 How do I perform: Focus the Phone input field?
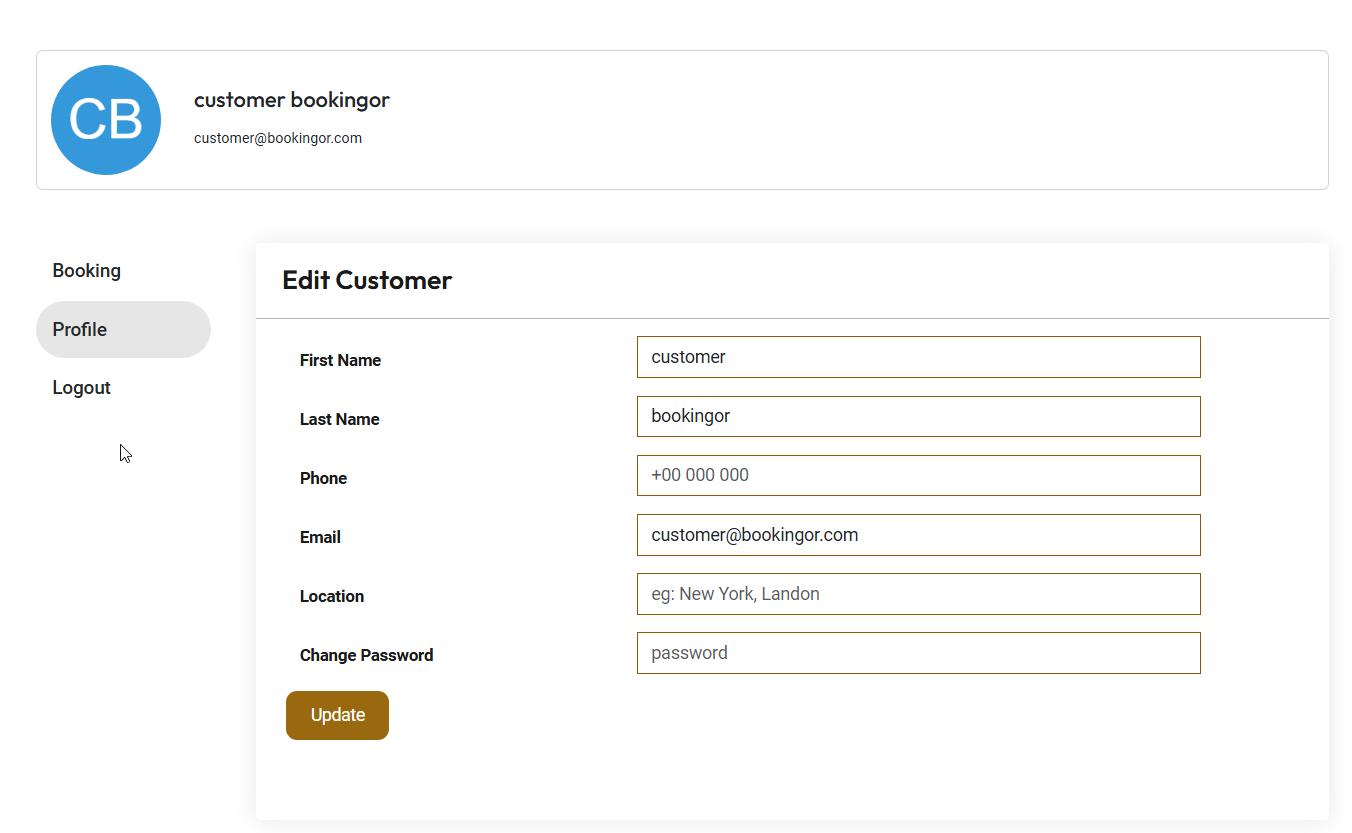pyautogui.click(x=918, y=475)
